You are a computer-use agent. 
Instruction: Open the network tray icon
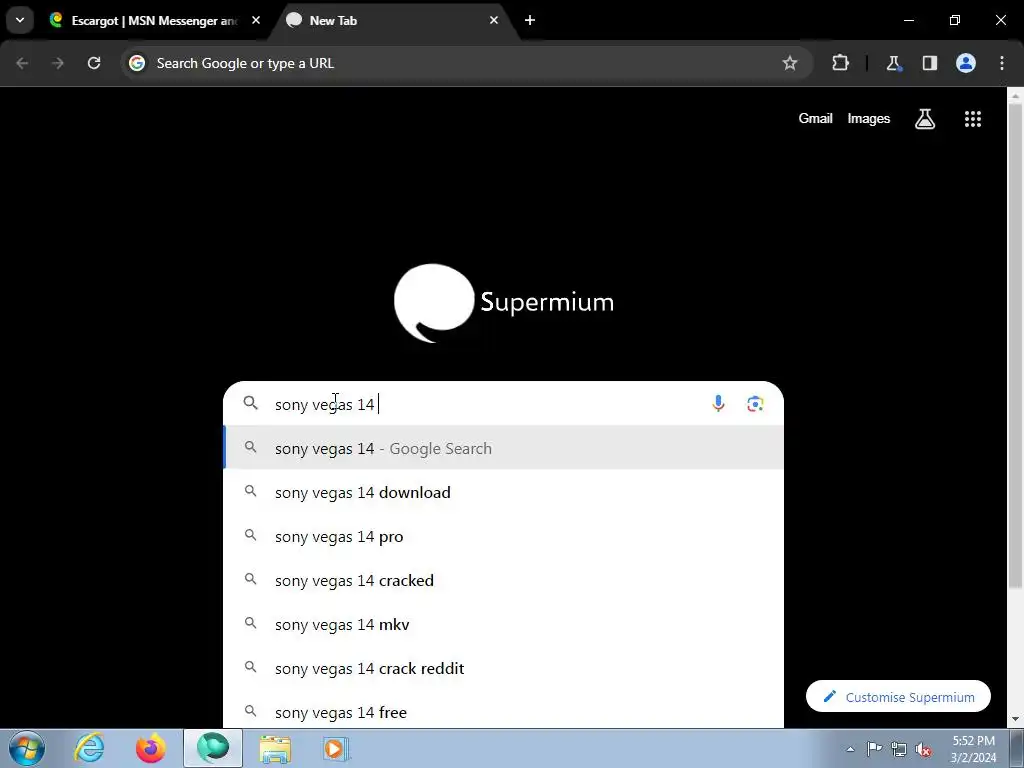(899, 749)
